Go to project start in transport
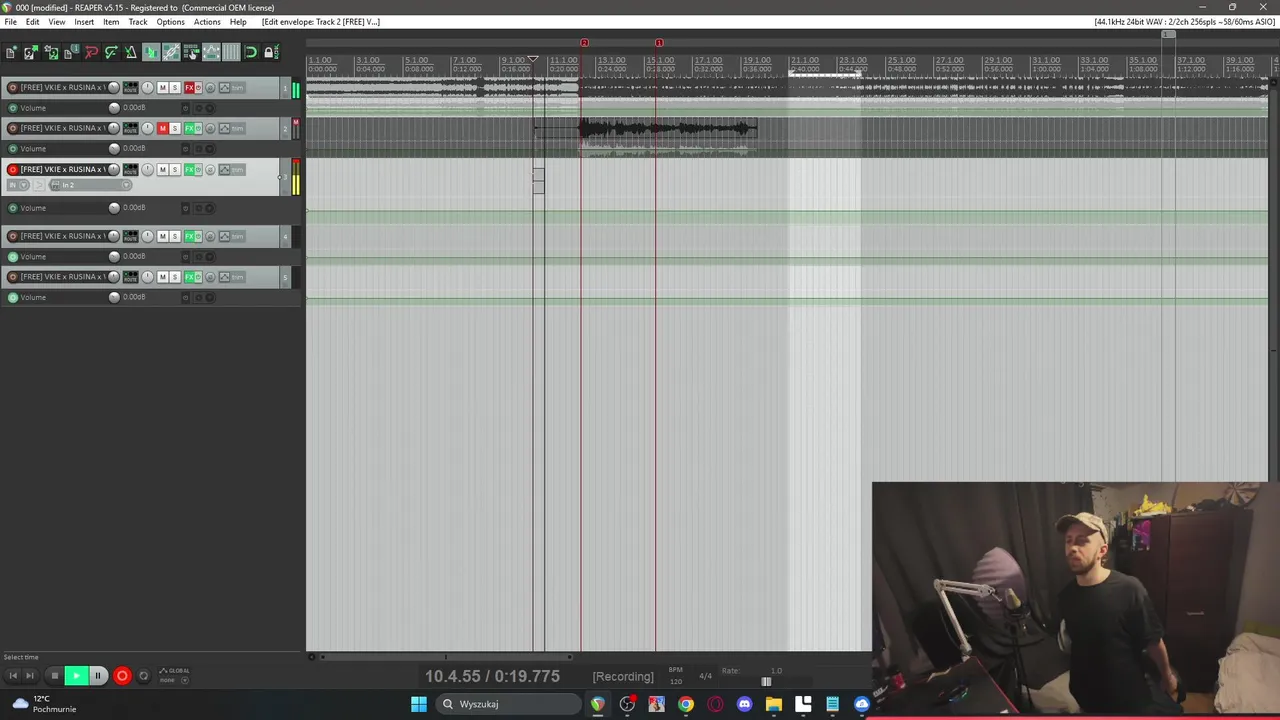 13,676
